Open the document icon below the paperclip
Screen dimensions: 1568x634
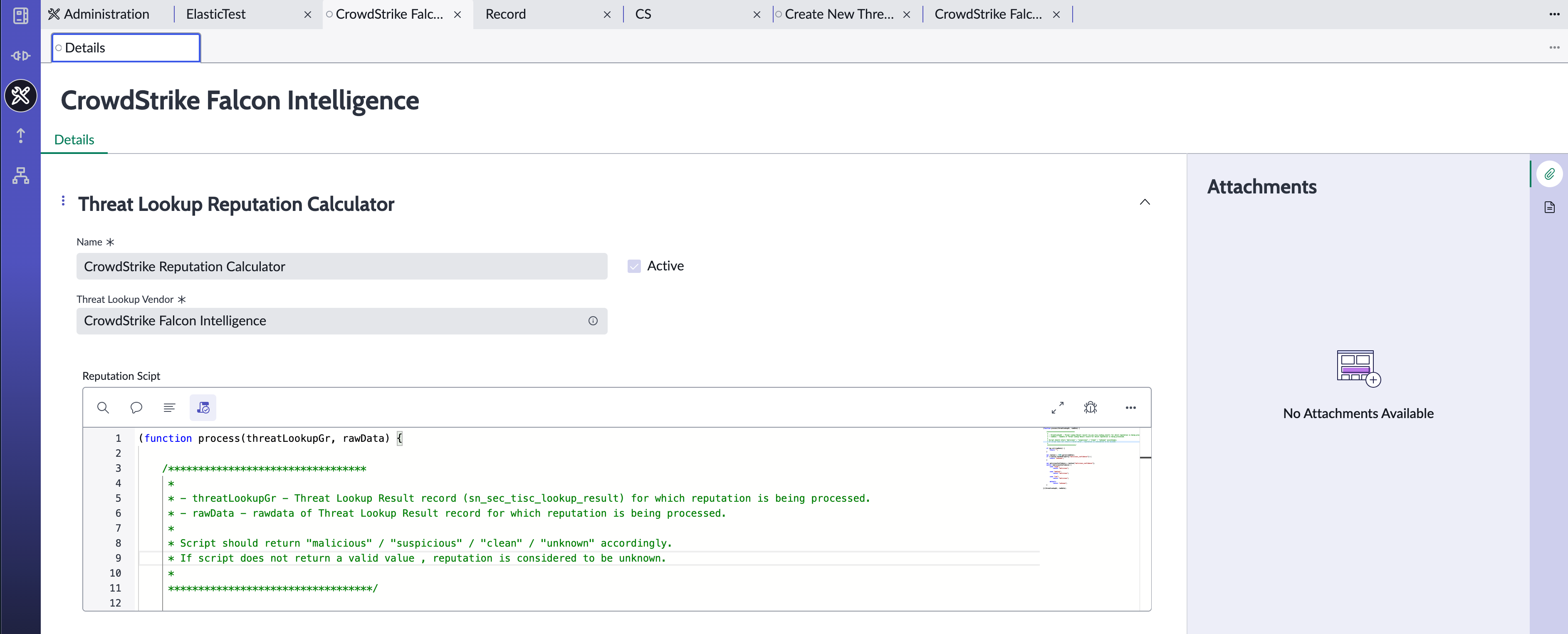tap(1549, 207)
